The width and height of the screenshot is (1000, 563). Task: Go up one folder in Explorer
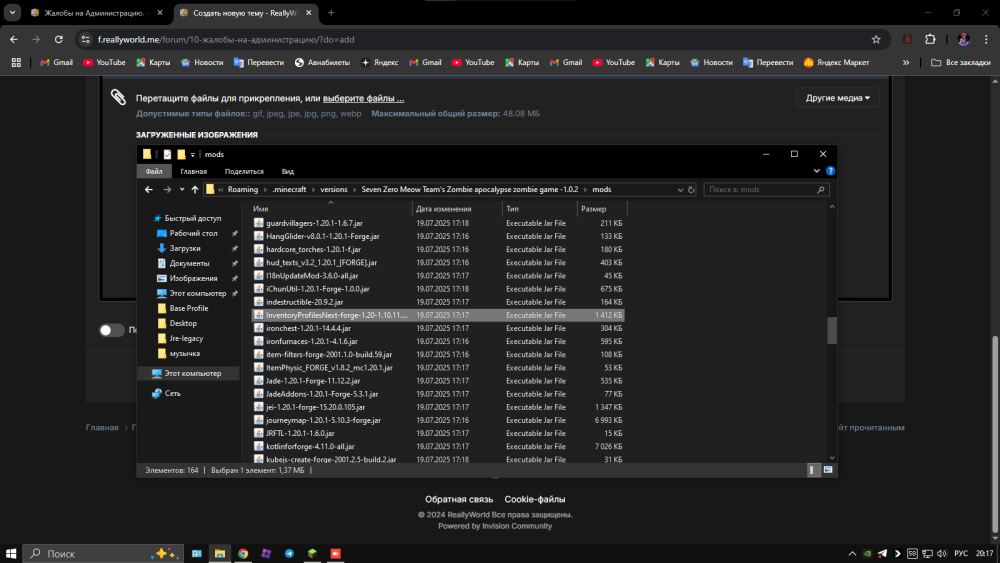pos(195,189)
